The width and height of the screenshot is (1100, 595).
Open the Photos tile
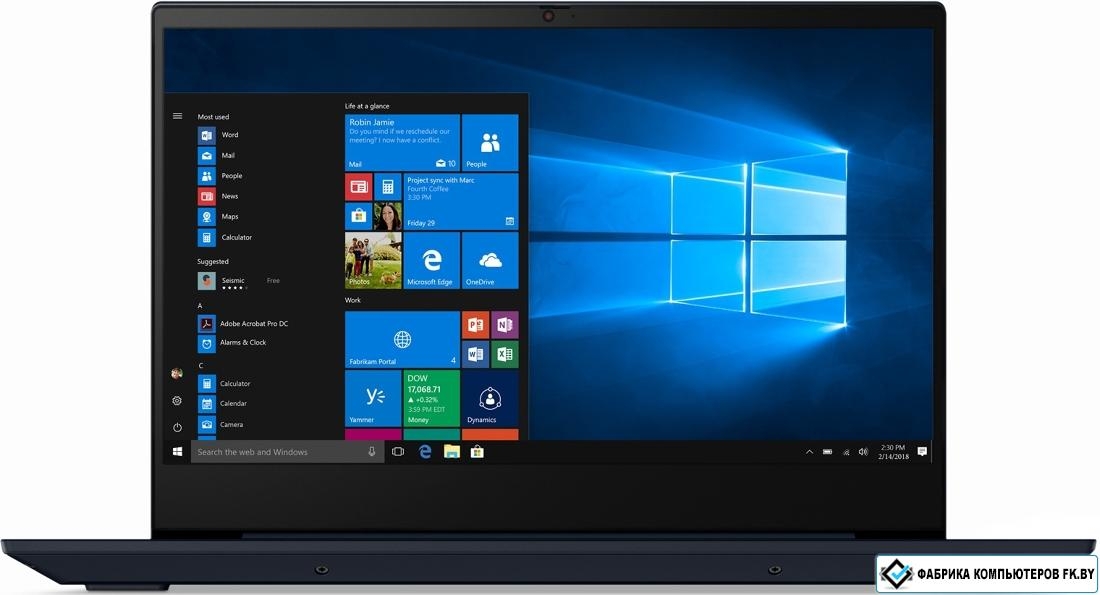pos(373,260)
